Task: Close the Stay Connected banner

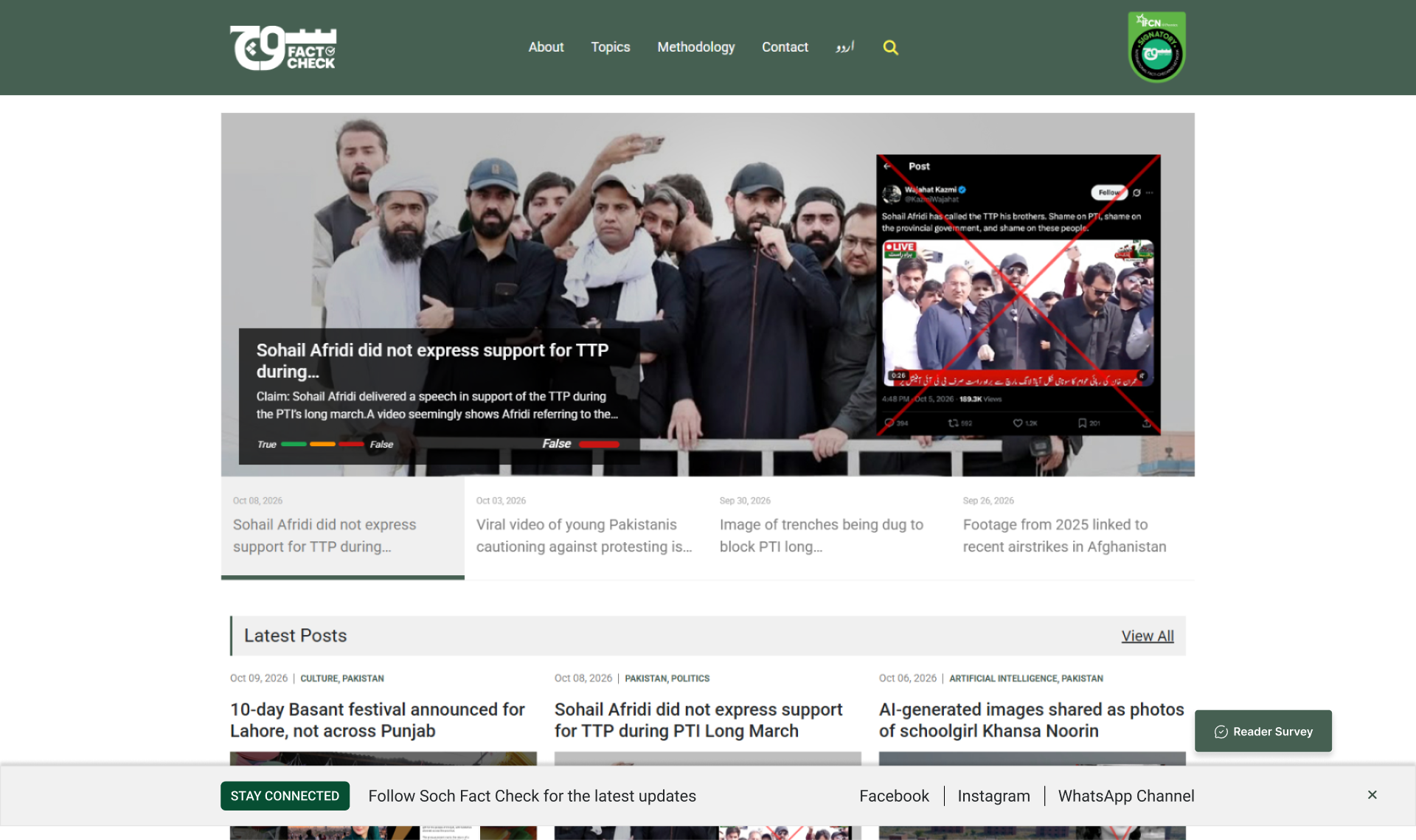Action: click(1372, 794)
